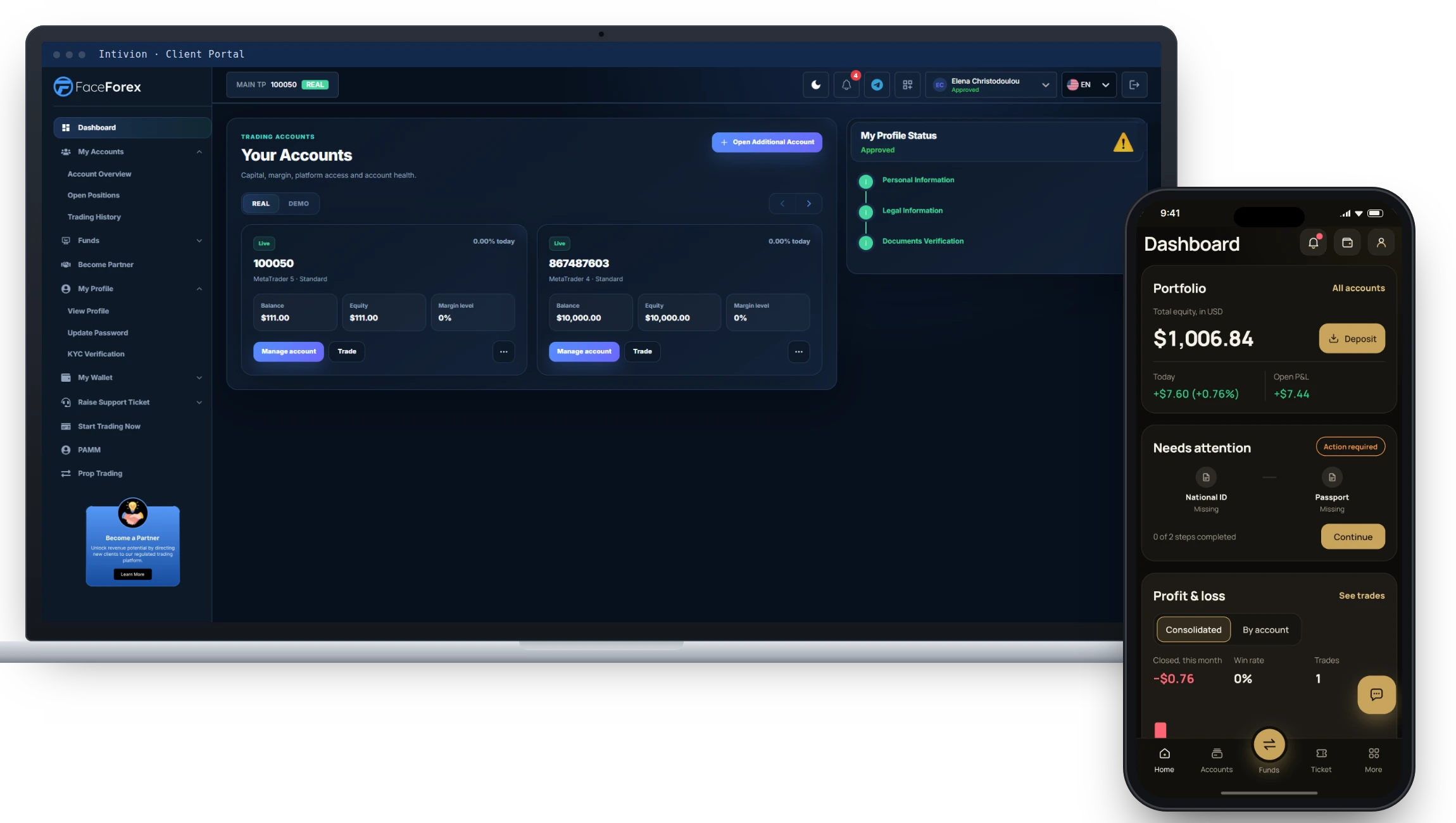The image size is (1456, 823).
Task: Open Account Overview in sidebar
Action: (99, 174)
